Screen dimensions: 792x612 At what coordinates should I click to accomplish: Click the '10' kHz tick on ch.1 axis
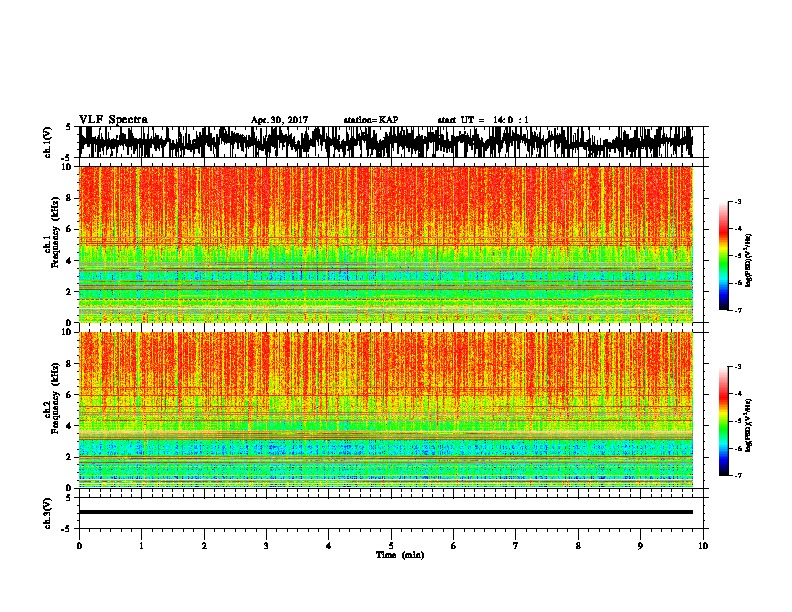coord(68,167)
